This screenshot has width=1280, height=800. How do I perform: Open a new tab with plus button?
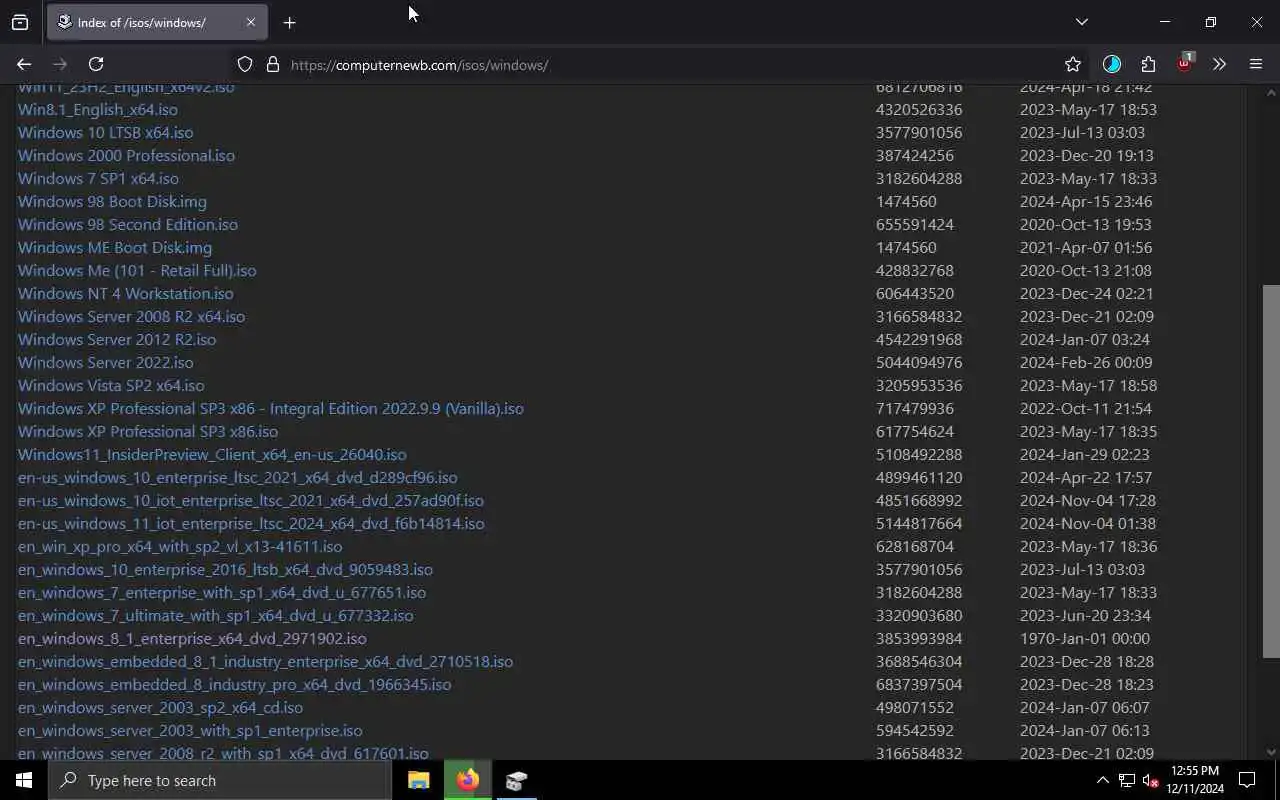[289, 22]
